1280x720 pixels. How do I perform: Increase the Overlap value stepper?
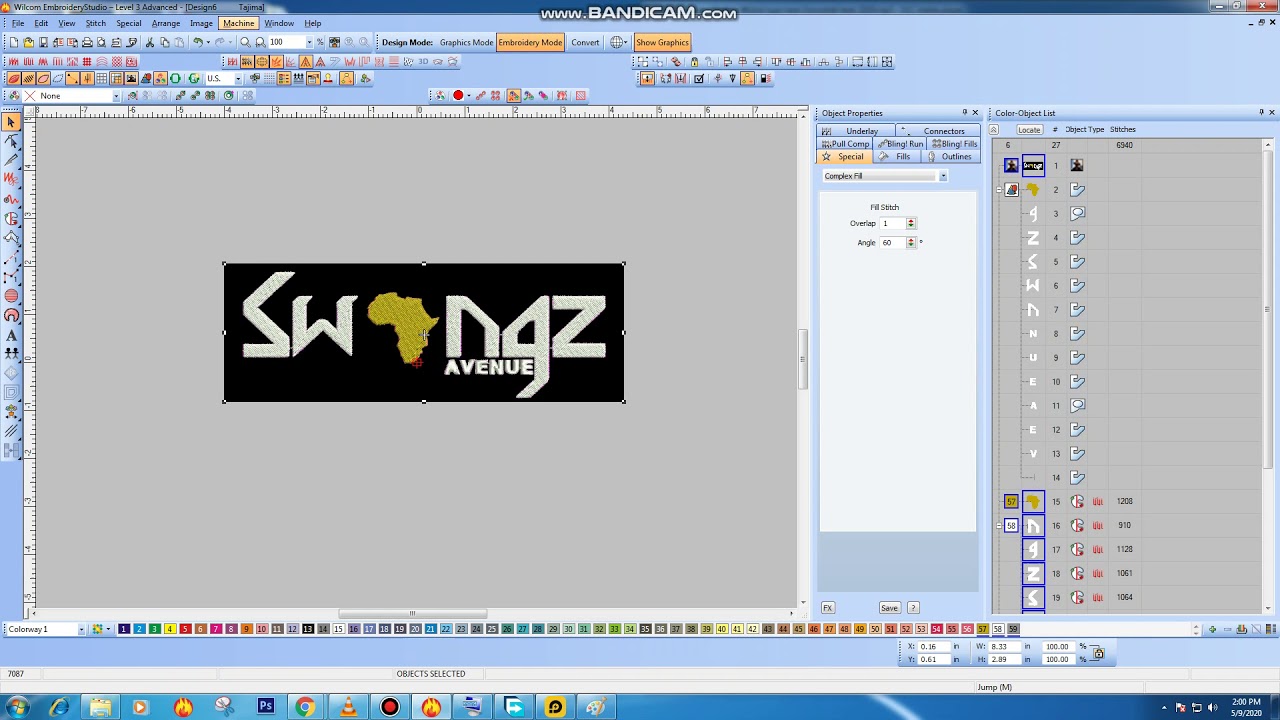pos(910,221)
